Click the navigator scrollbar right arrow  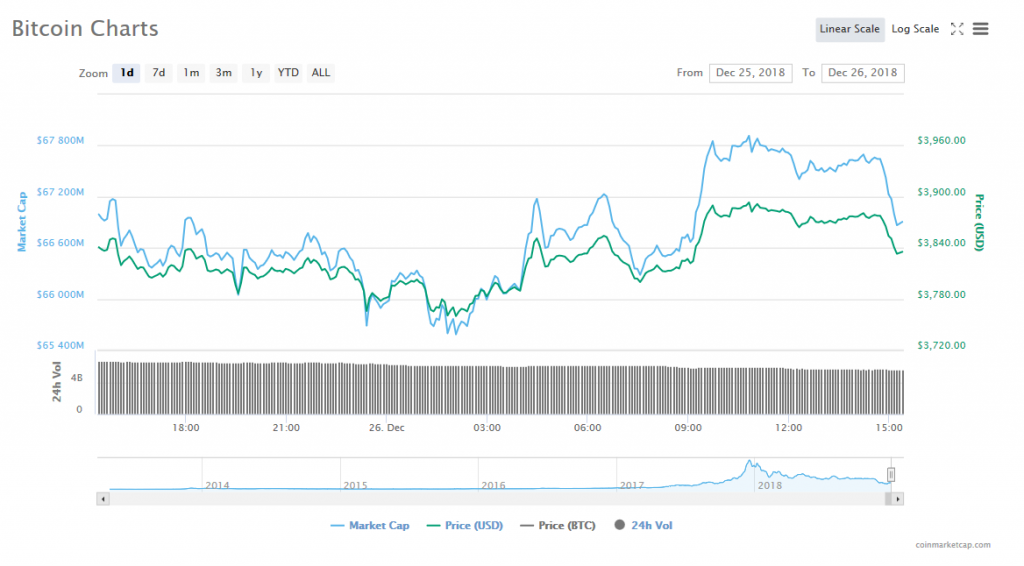[x=898, y=498]
